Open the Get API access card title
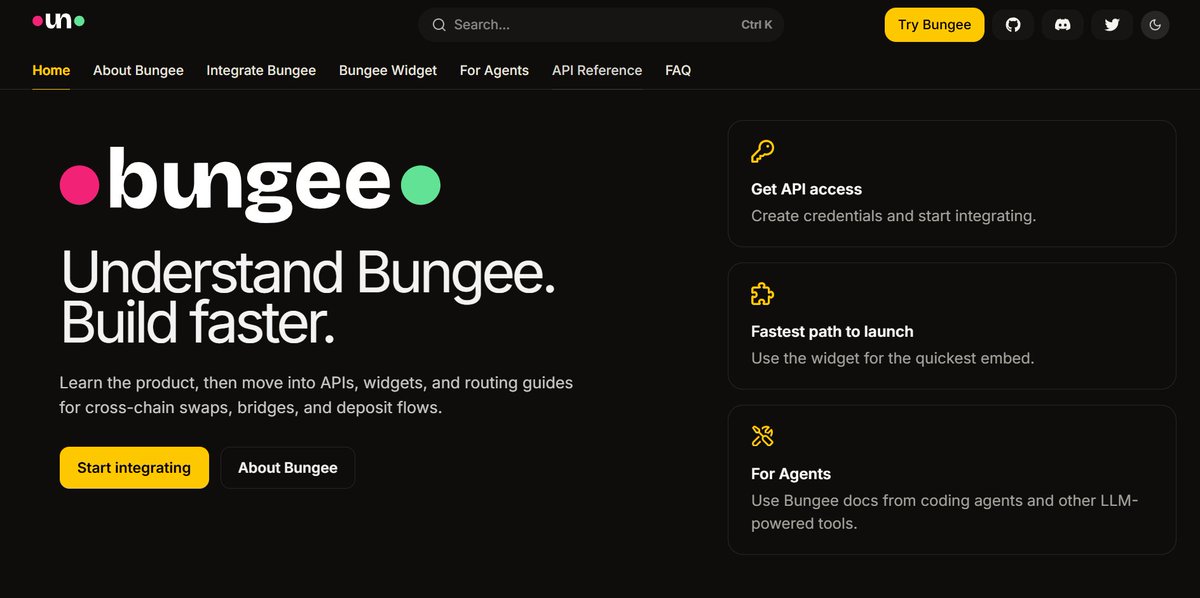 click(806, 189)
